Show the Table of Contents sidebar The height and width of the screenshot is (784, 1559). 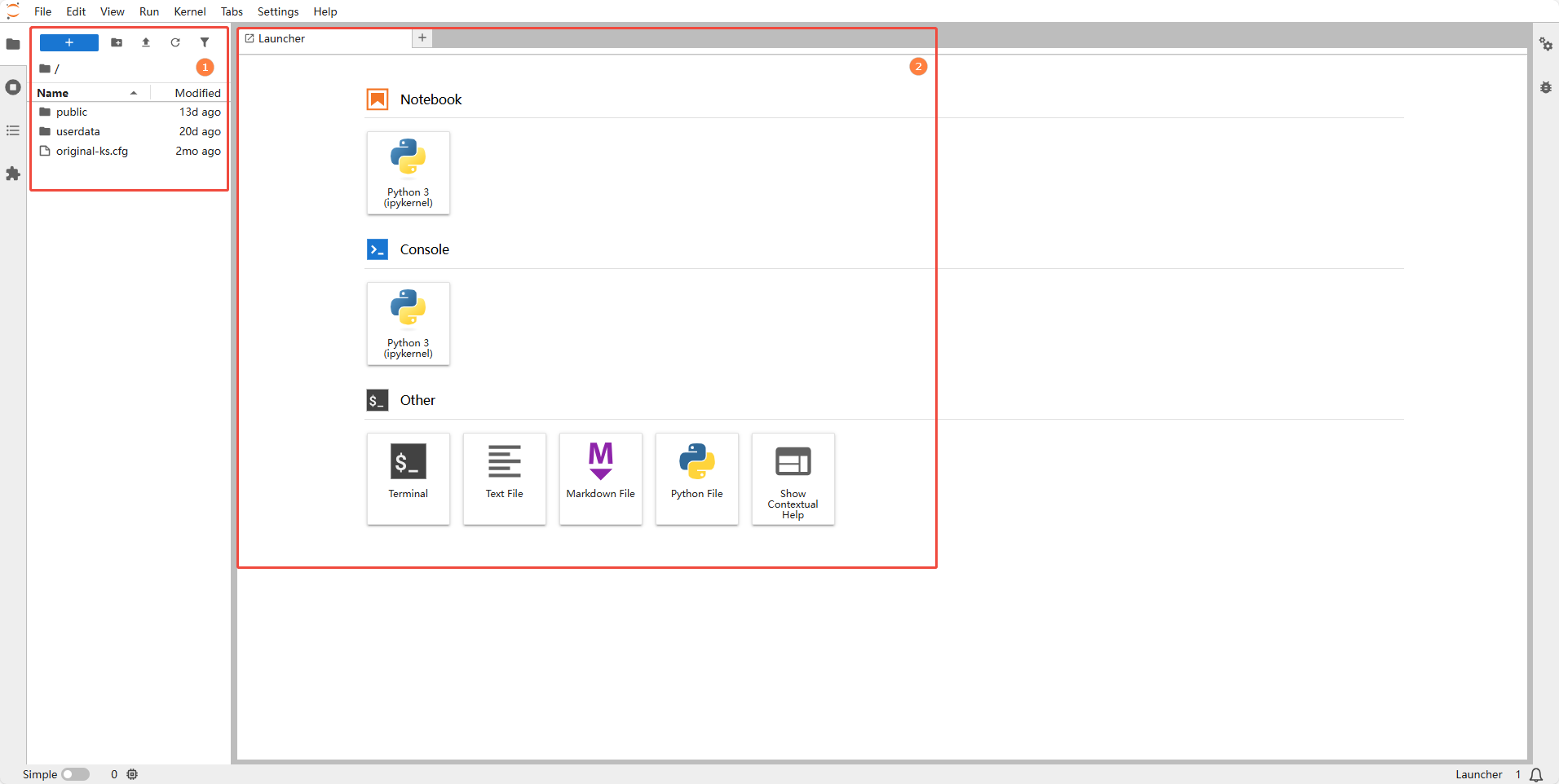pyautogui.click(x=13, y=130)
